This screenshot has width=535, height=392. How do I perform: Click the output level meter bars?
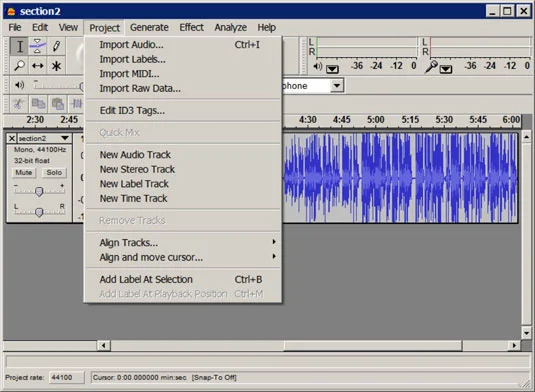pyautogui.click(x=367, y=47)
